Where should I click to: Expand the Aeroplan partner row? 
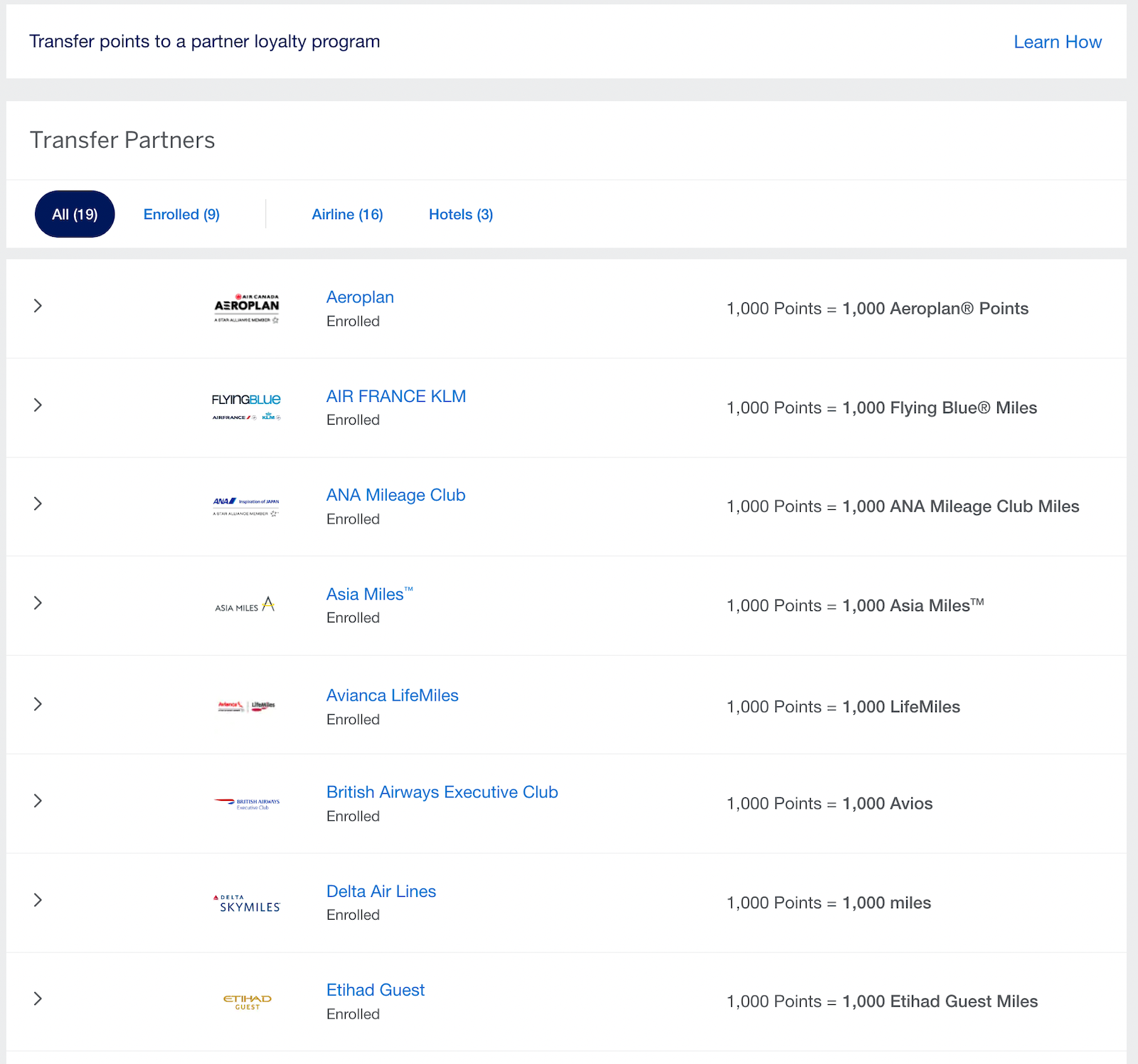(38, 307)
